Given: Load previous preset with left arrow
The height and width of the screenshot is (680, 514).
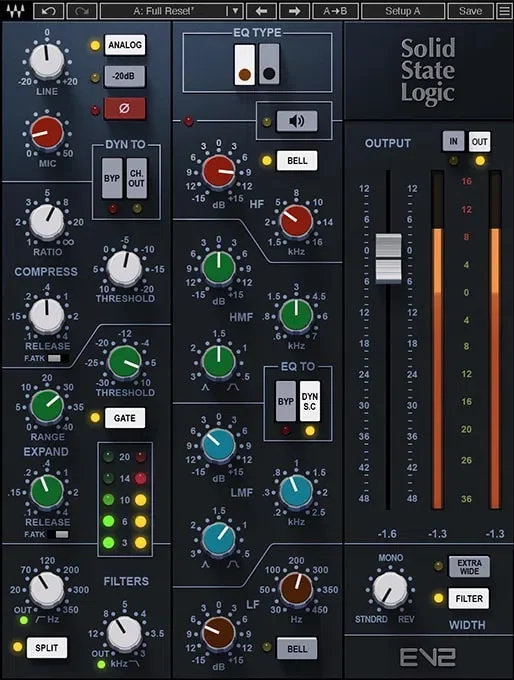Looking at the screenshot, I should pos(261,11).
